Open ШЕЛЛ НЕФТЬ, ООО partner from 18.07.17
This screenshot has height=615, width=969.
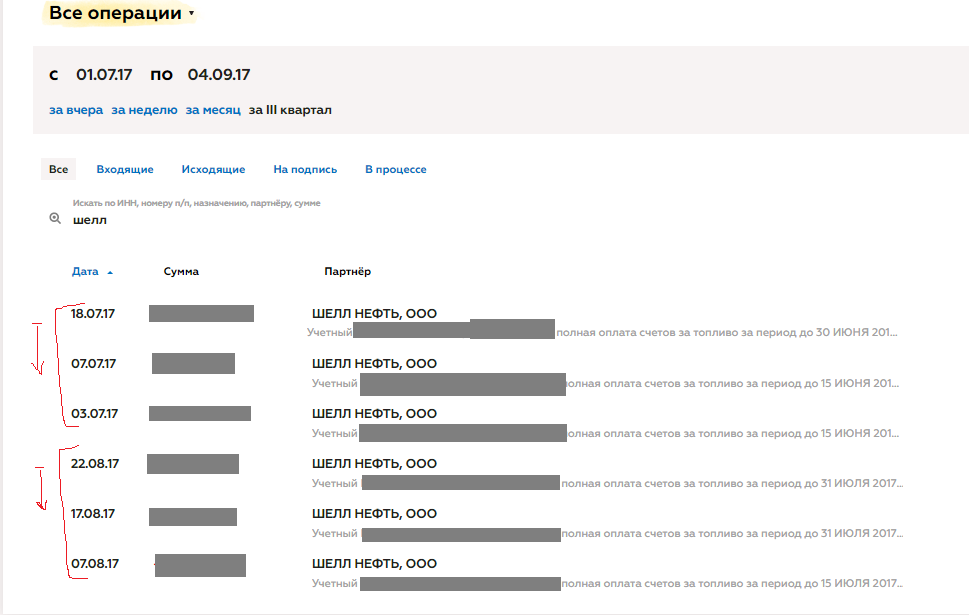click(x=374, y=313)
